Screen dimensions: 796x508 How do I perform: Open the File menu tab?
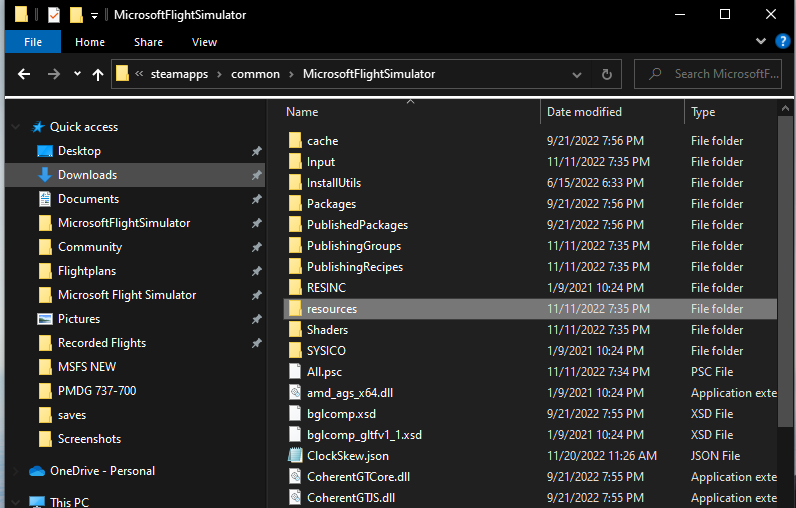click(x=32, y=42)
